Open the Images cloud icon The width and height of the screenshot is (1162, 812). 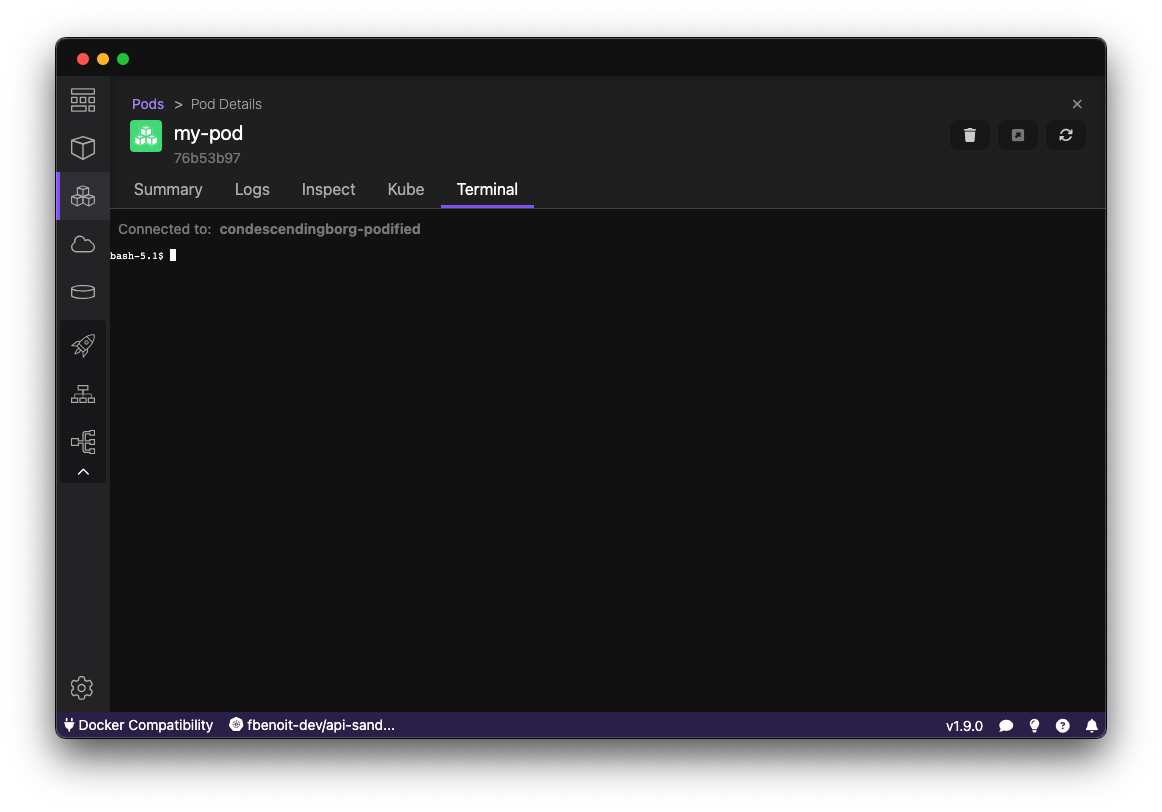pos(83,244)
